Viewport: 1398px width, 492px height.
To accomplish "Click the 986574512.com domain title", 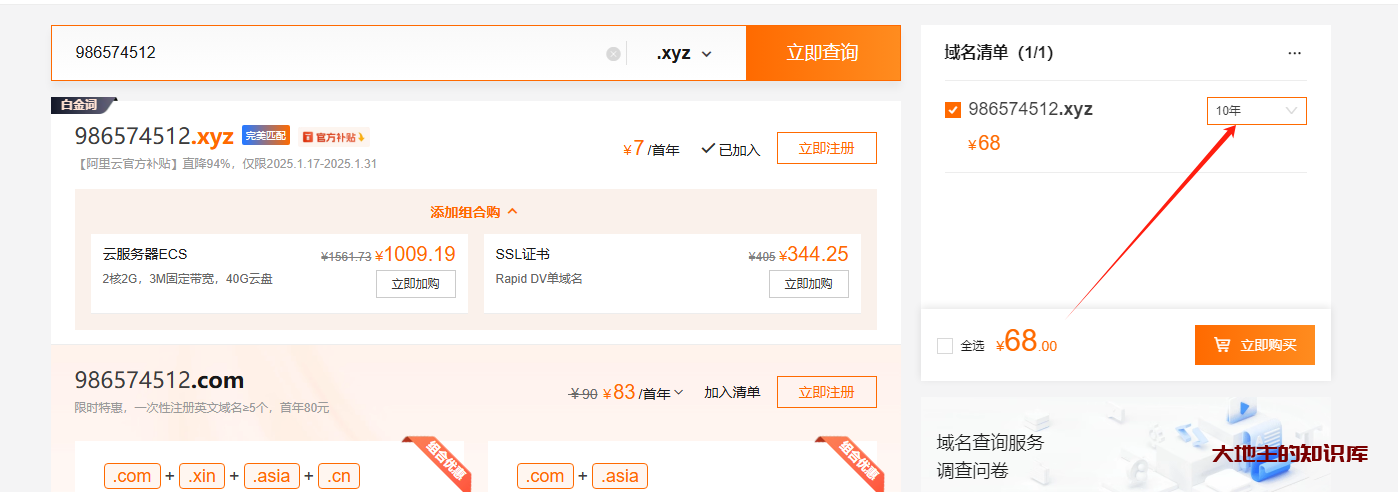I will [x=159, y=380].
